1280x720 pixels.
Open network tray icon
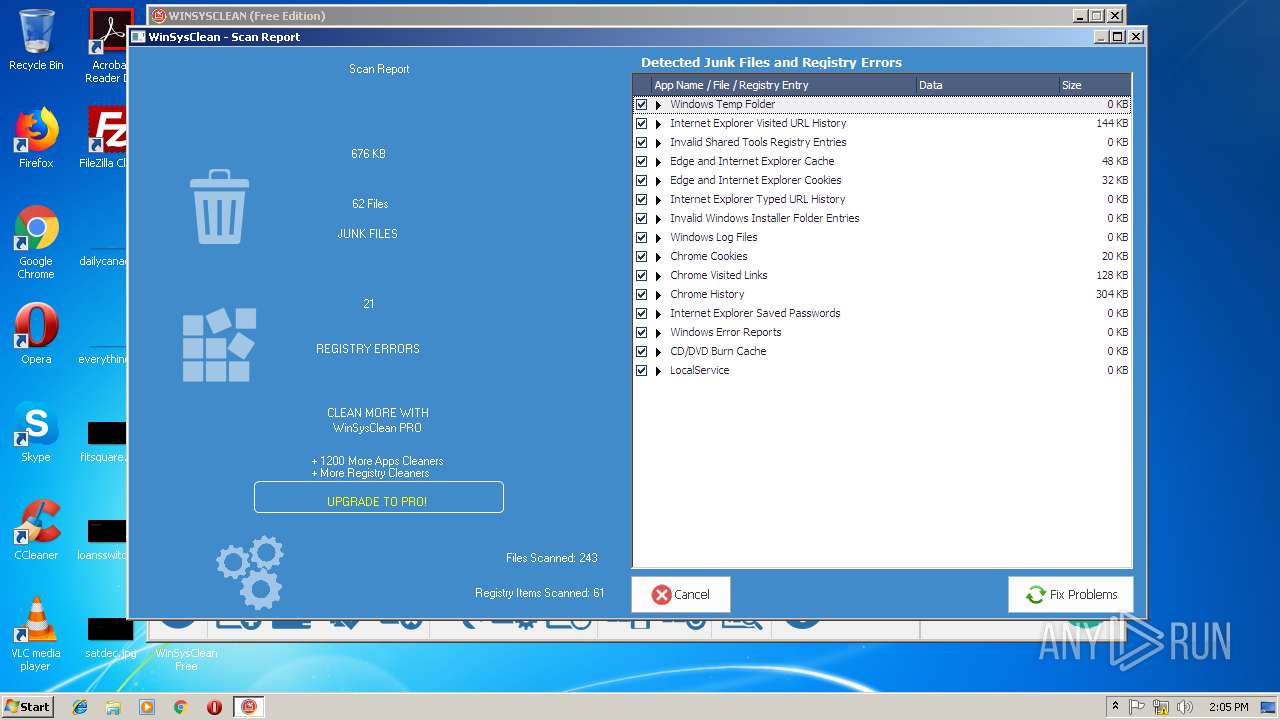point(1161,706)
